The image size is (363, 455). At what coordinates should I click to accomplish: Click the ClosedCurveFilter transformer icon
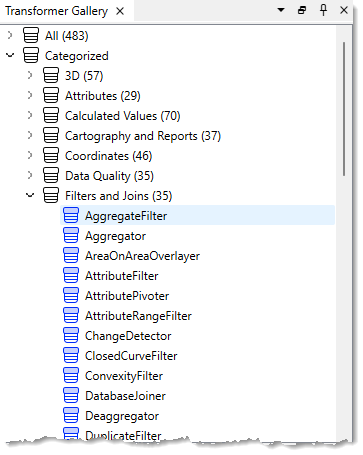click(x=71, y=355)
